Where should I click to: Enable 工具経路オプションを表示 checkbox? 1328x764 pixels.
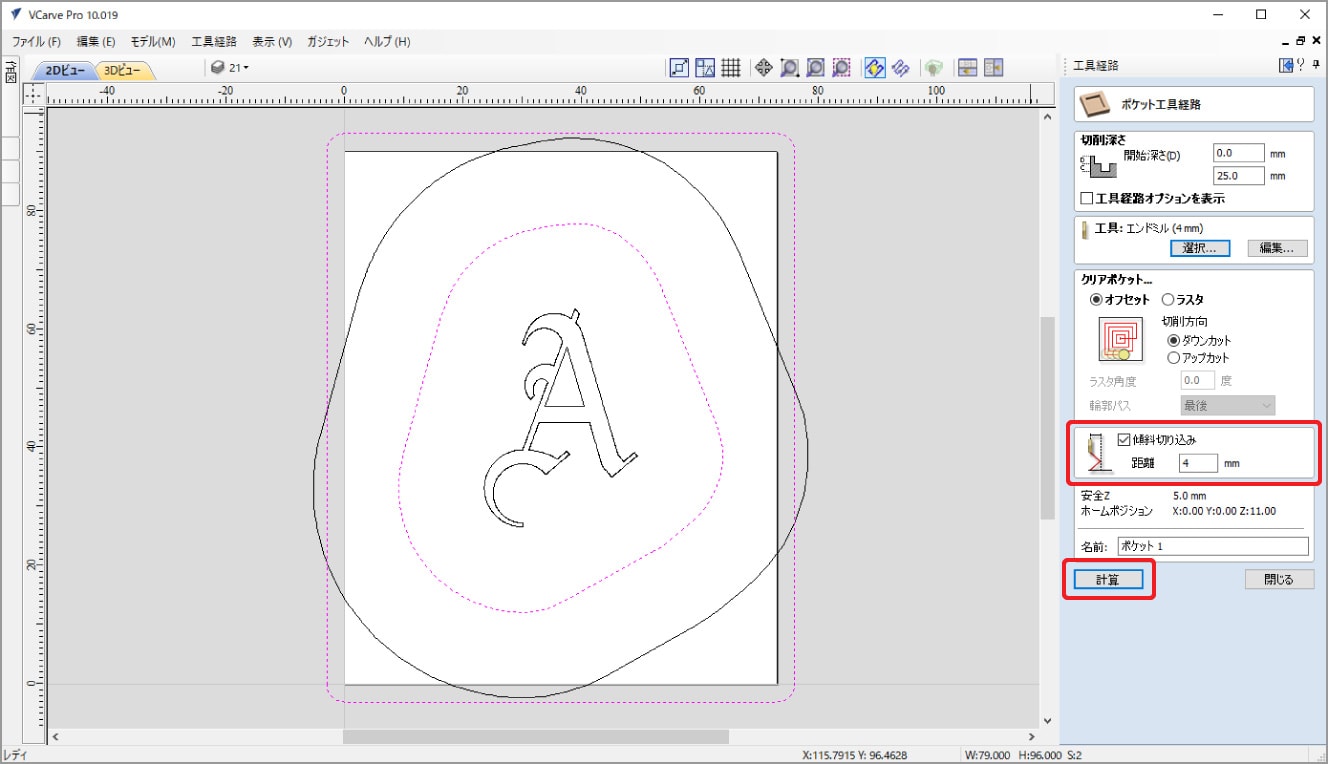click(x=1087, y=198)
